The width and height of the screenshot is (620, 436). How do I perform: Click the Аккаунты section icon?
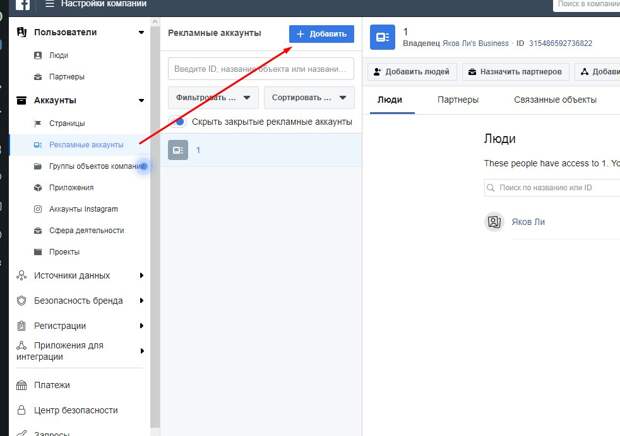click(21, 100)
